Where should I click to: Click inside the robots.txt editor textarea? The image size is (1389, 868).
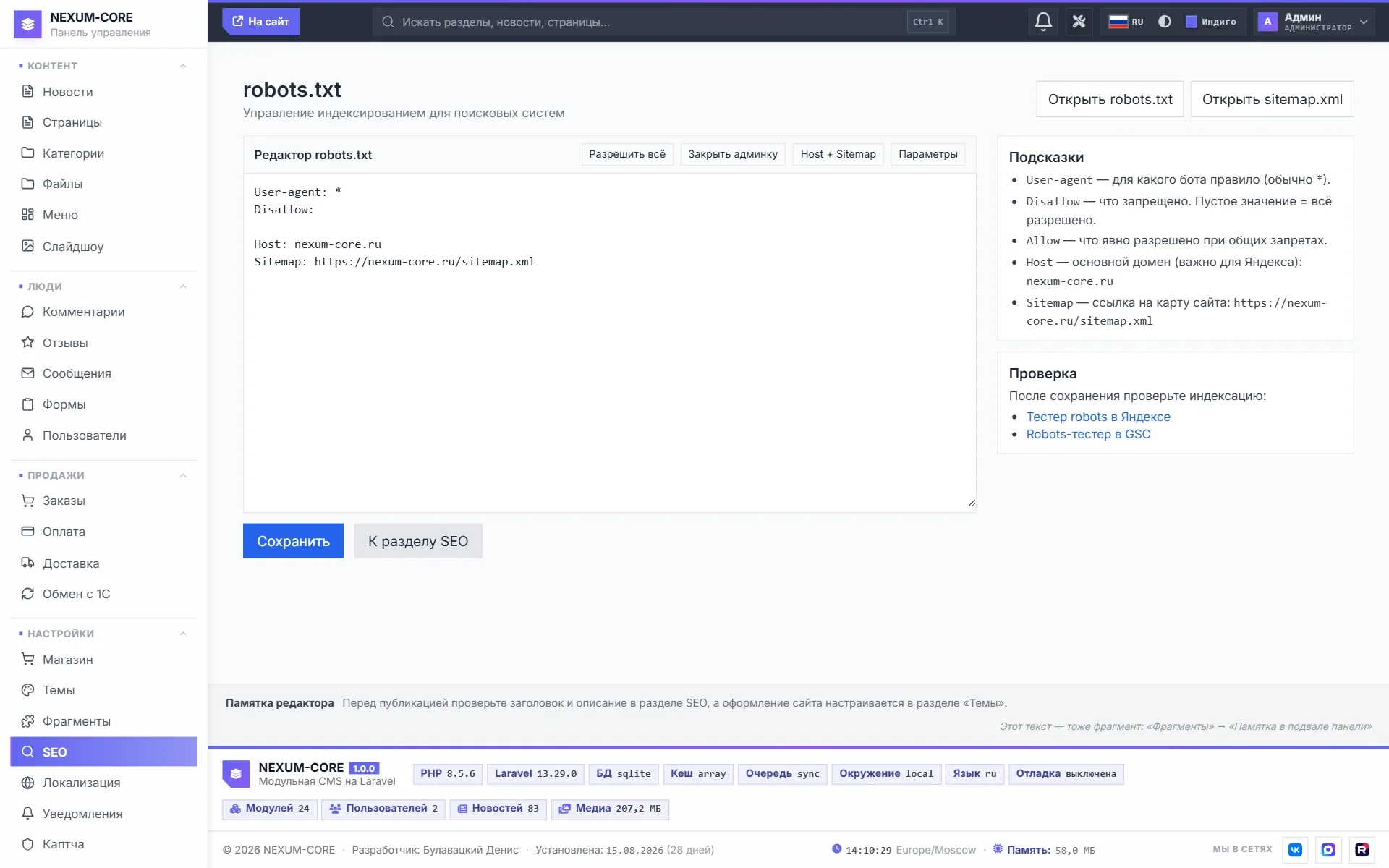tap(609, 342)
